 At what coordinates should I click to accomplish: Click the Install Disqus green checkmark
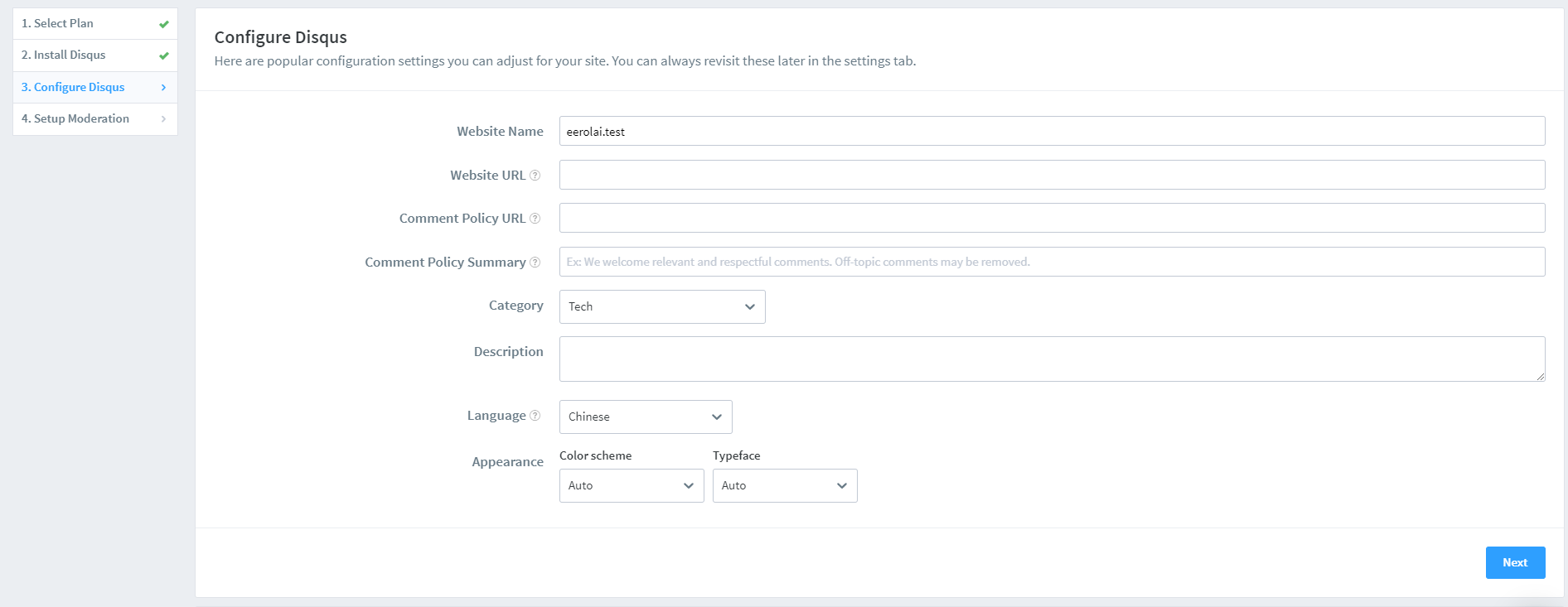[164, 55]
